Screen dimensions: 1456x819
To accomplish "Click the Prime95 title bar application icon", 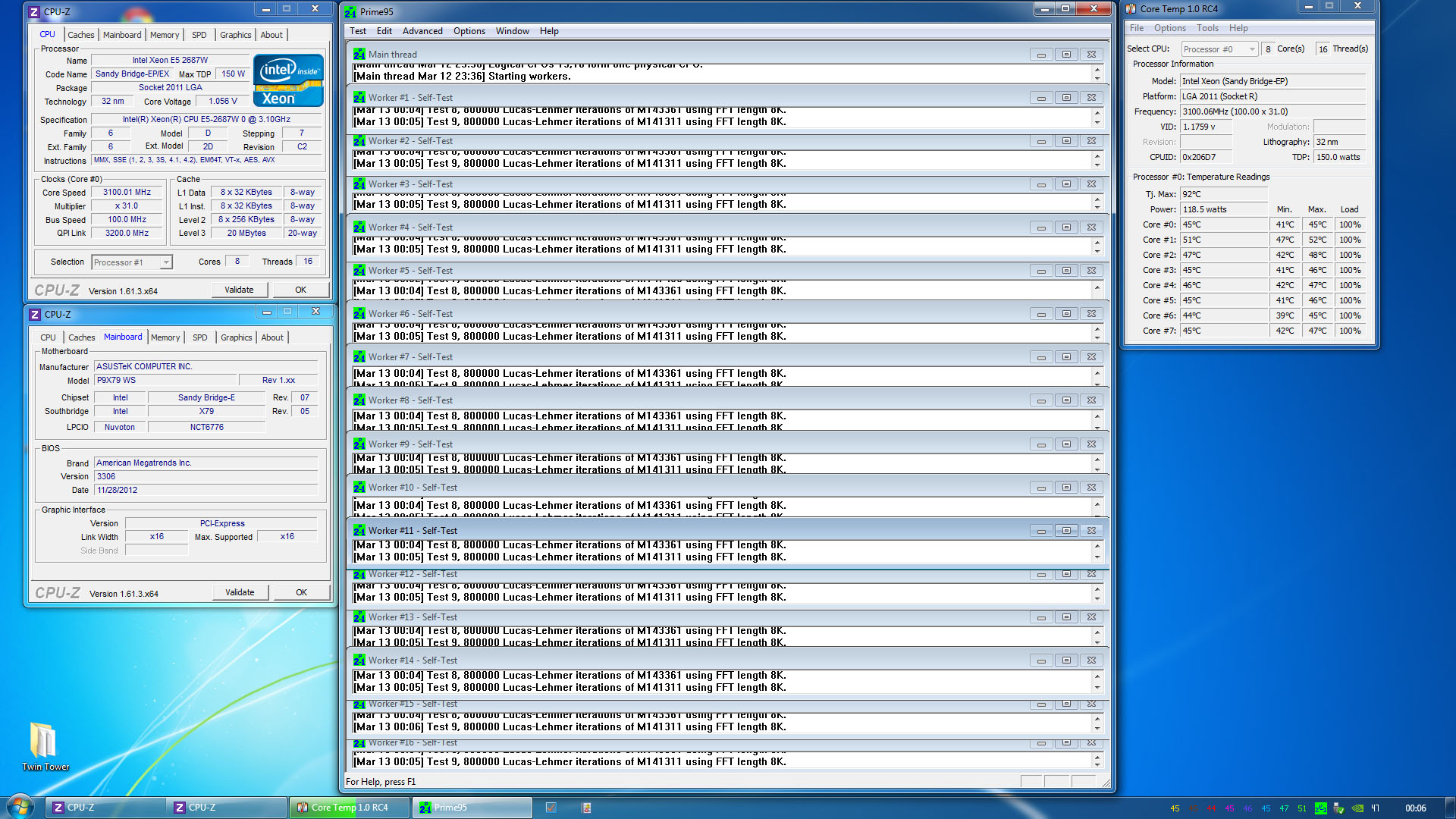I will pyautogui.click(x=350, y=12).
